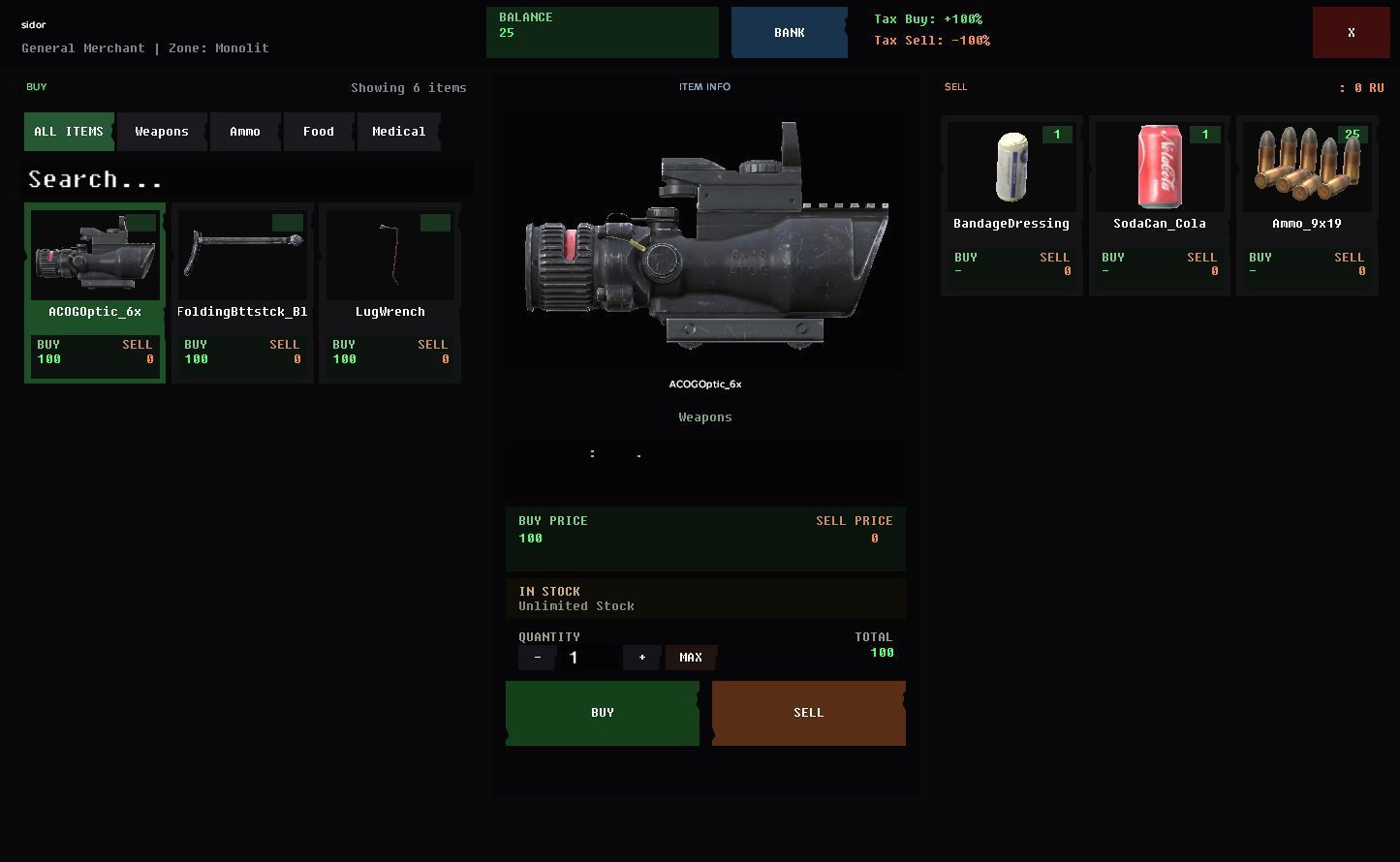Screen dimensions: 1400x862
Task: Click the Search items field
Action: pyautogui.click(x=249, y=179)
